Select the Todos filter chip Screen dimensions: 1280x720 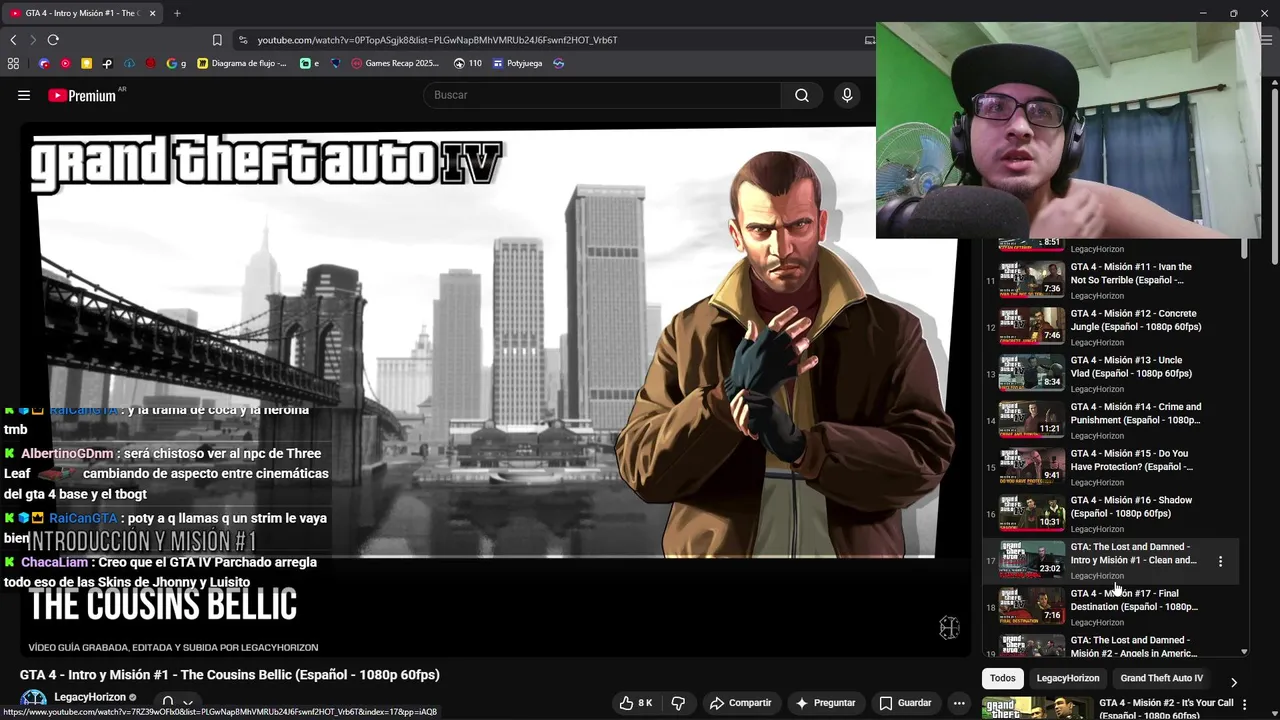pyautogui.click(x=1002, y=678)
